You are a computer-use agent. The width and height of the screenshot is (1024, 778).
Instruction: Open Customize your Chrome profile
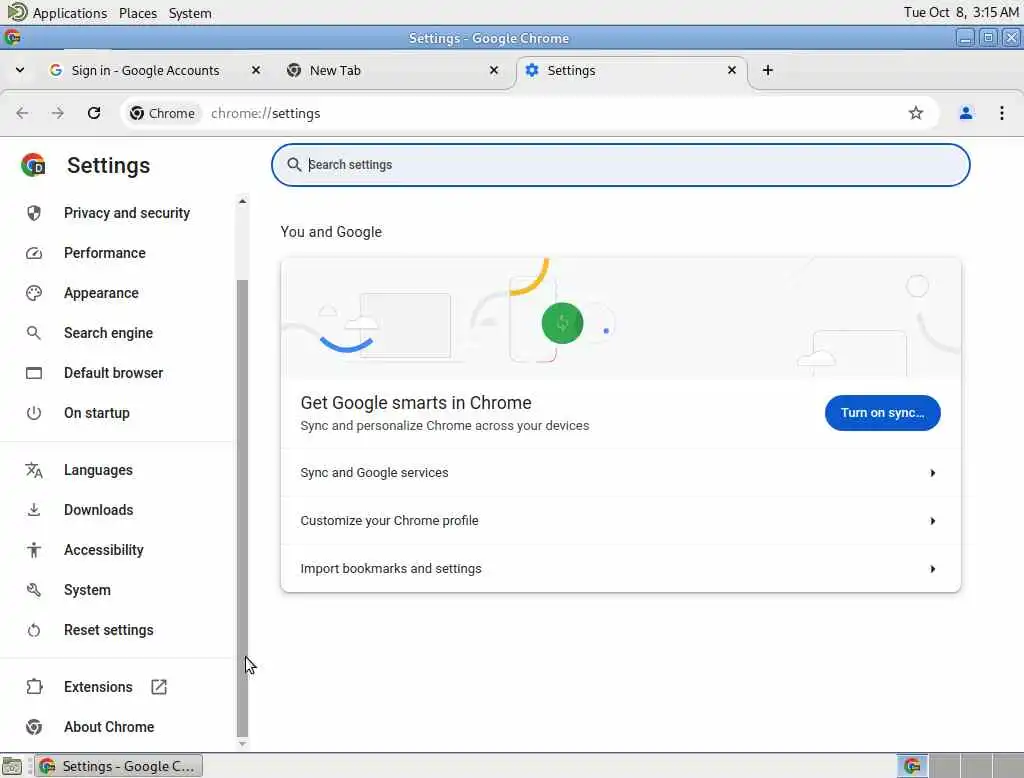(x=620, y=521)
